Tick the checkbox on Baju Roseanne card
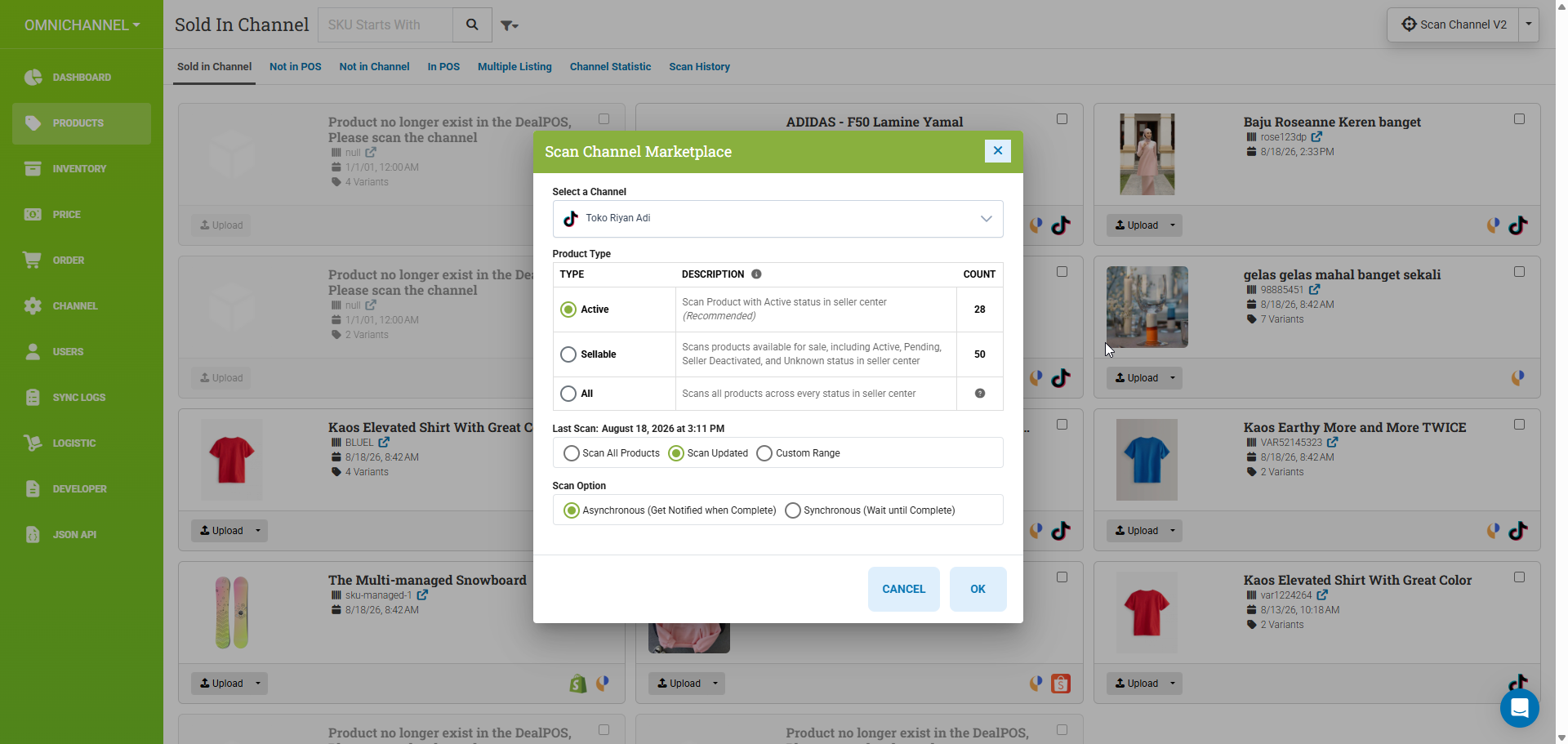This screenshot has width=1568, height=744. coord(1519,119)
